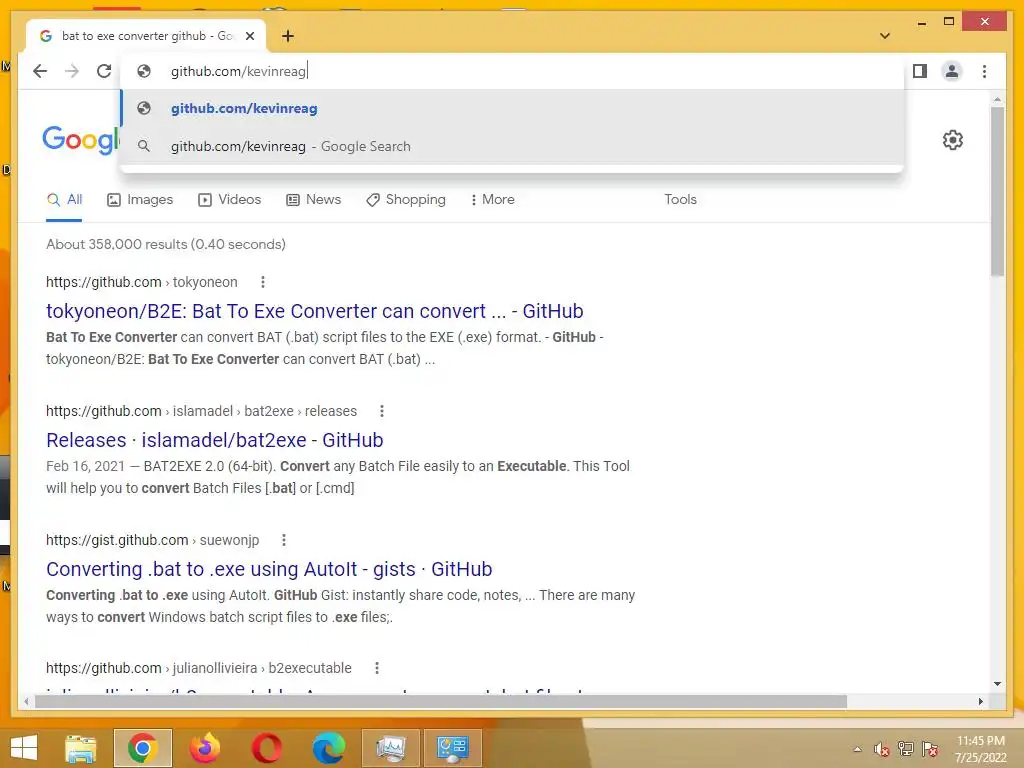This screenshot has width=1024, height=768.
Task: Close the 'bat to exe converter github' tab
Action: click(249, 36)
